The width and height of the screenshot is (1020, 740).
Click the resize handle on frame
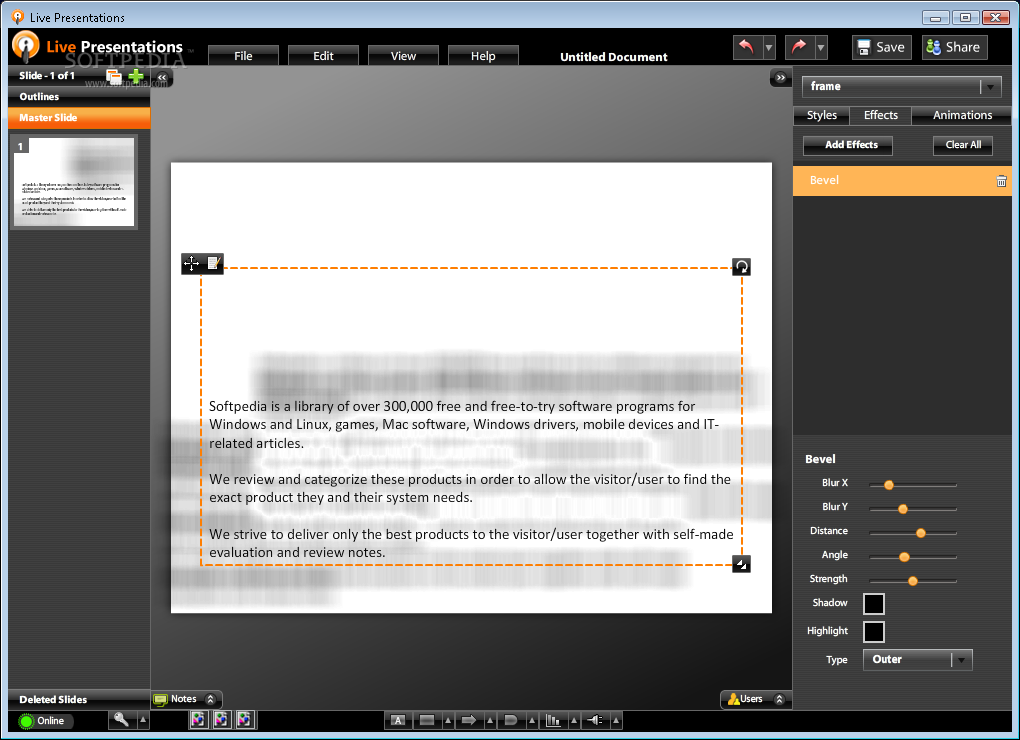click(x=742, y=564)
